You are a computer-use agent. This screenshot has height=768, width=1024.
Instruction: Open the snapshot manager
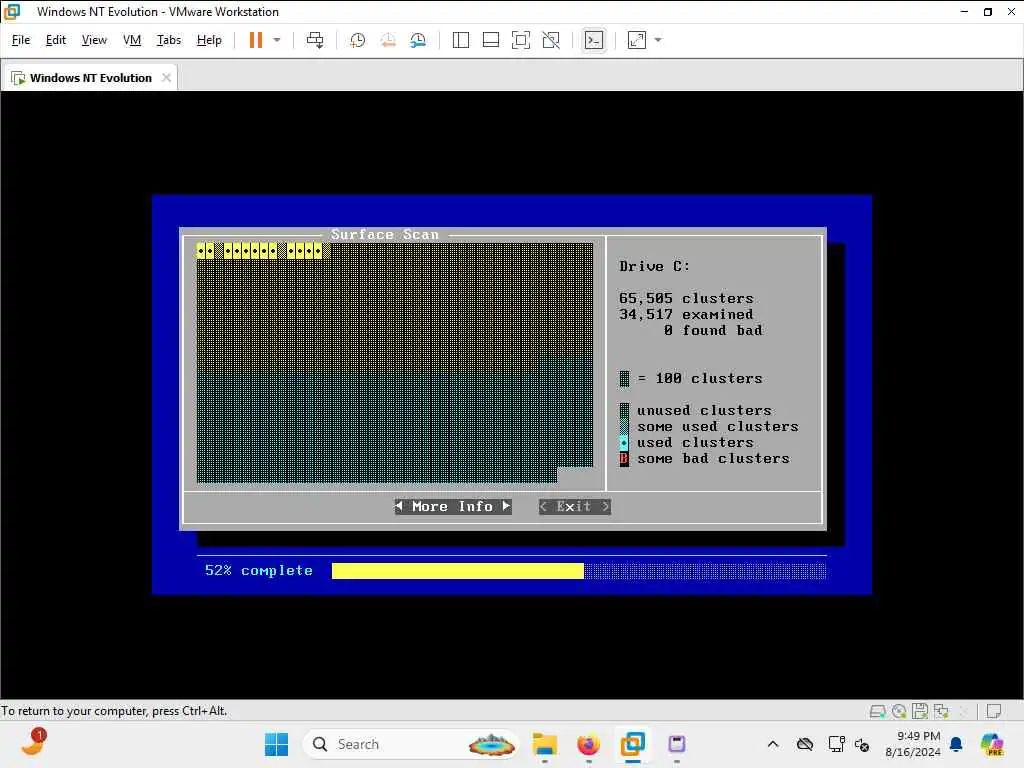click(418, 40)
